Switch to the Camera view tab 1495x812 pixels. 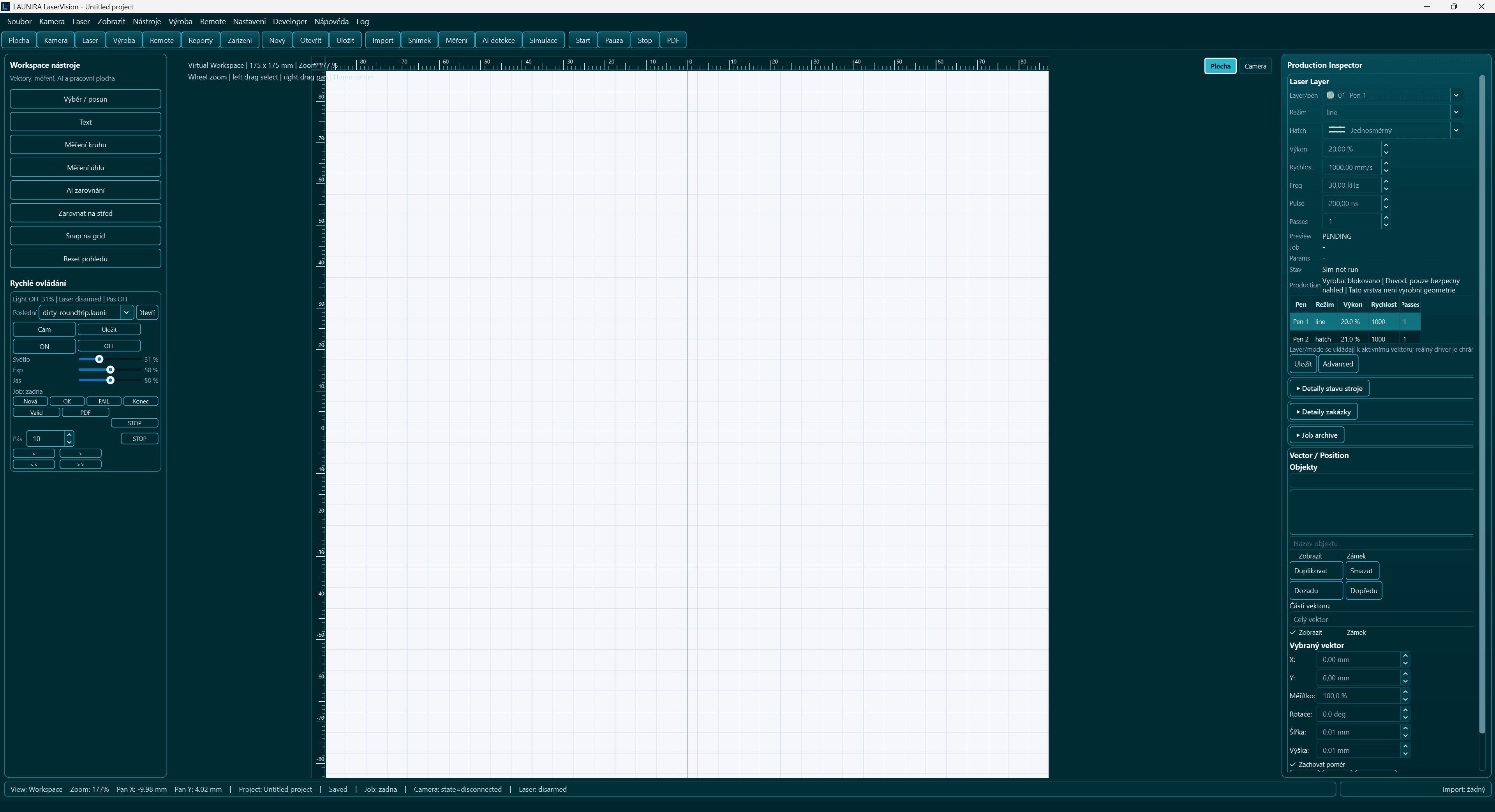1255,66
